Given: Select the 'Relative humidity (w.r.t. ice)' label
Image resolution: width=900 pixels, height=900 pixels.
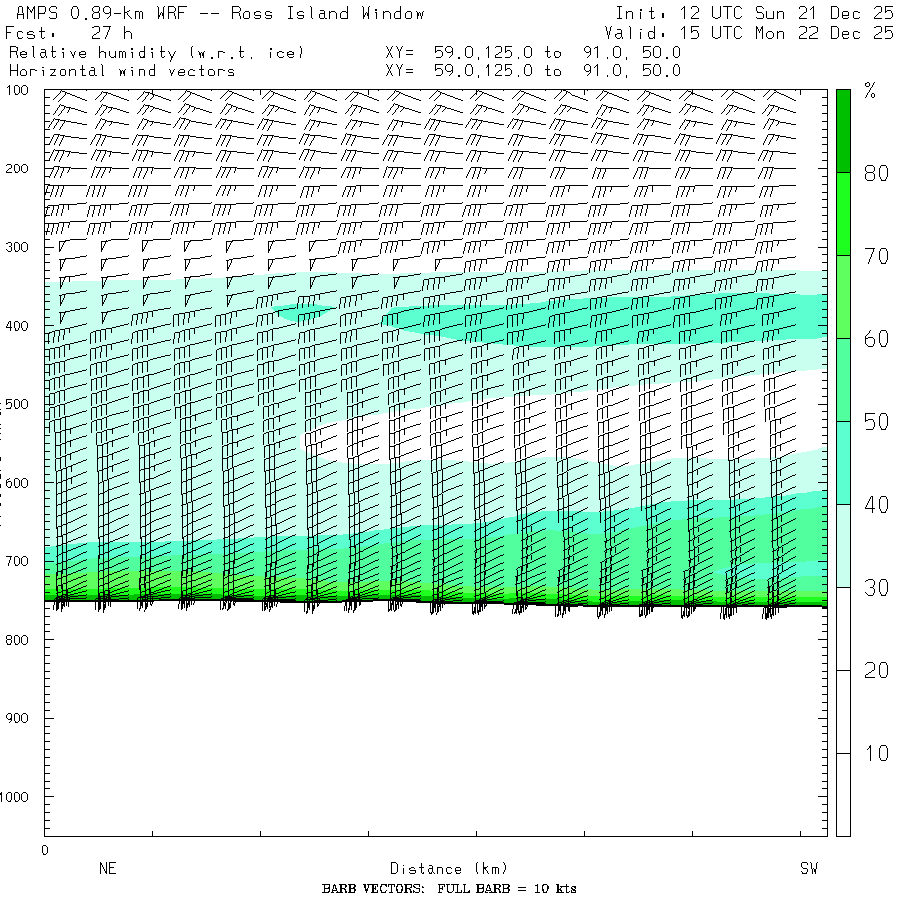Looking at the screenshot, I should (156, 52).
